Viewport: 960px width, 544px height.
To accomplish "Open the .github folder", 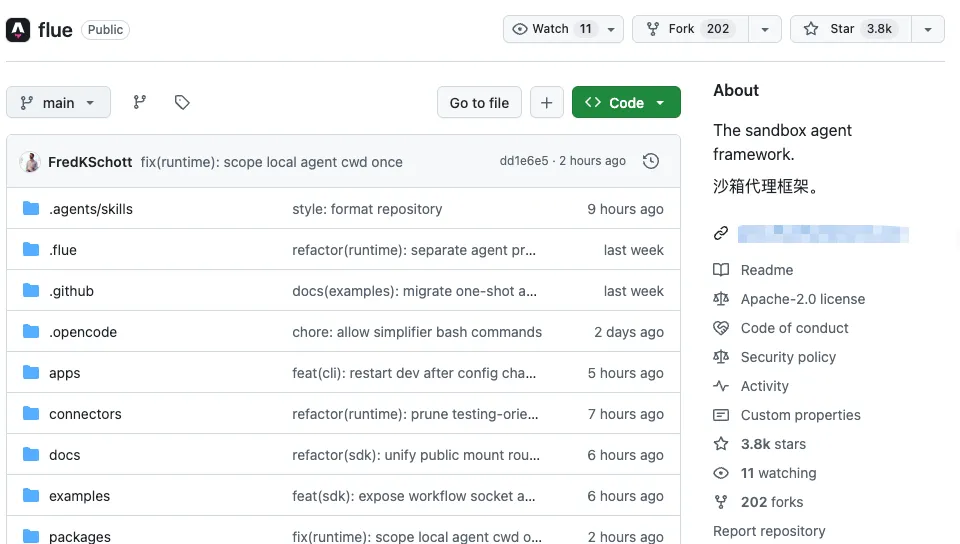I will coord(71,291).
